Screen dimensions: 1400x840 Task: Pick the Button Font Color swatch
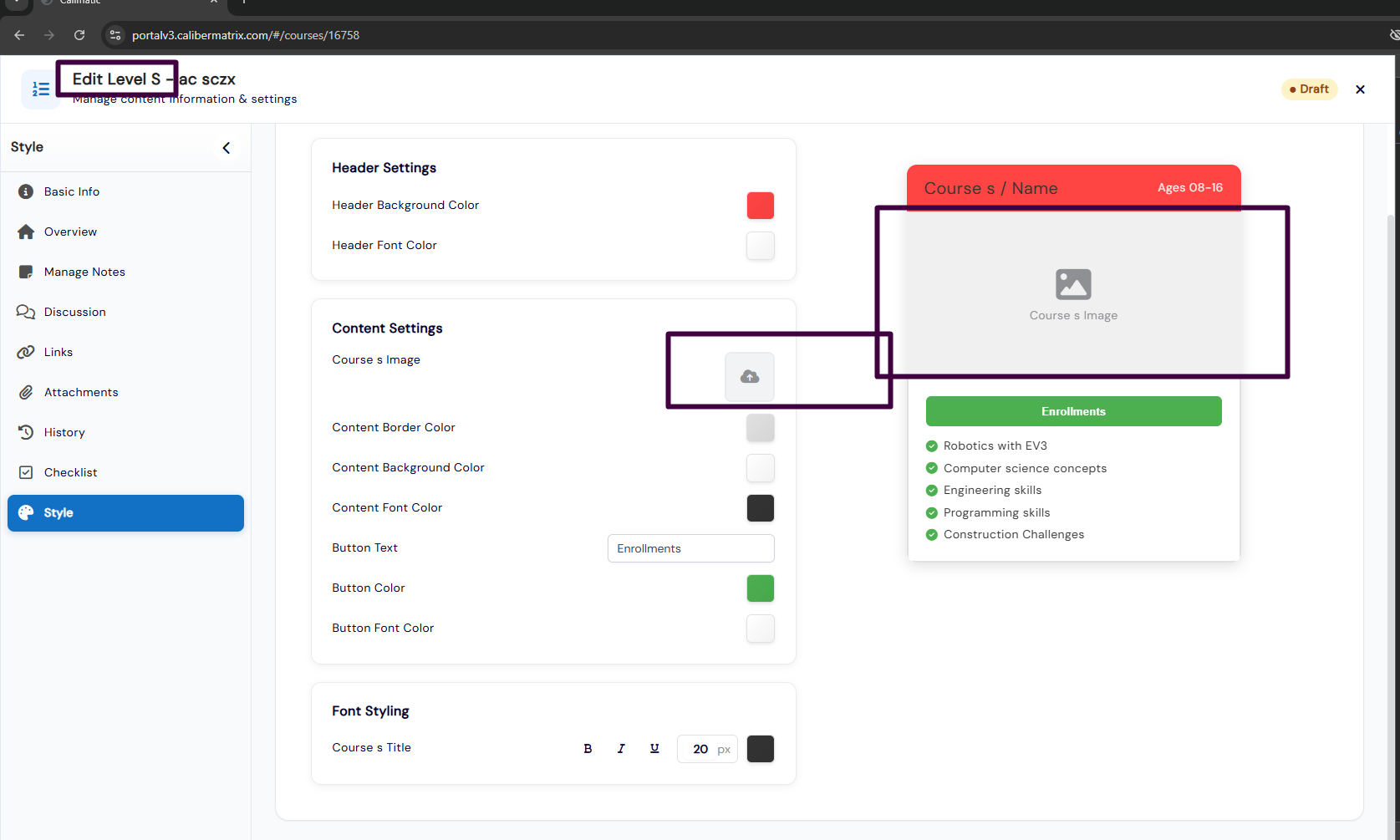(x=761, y=629)
